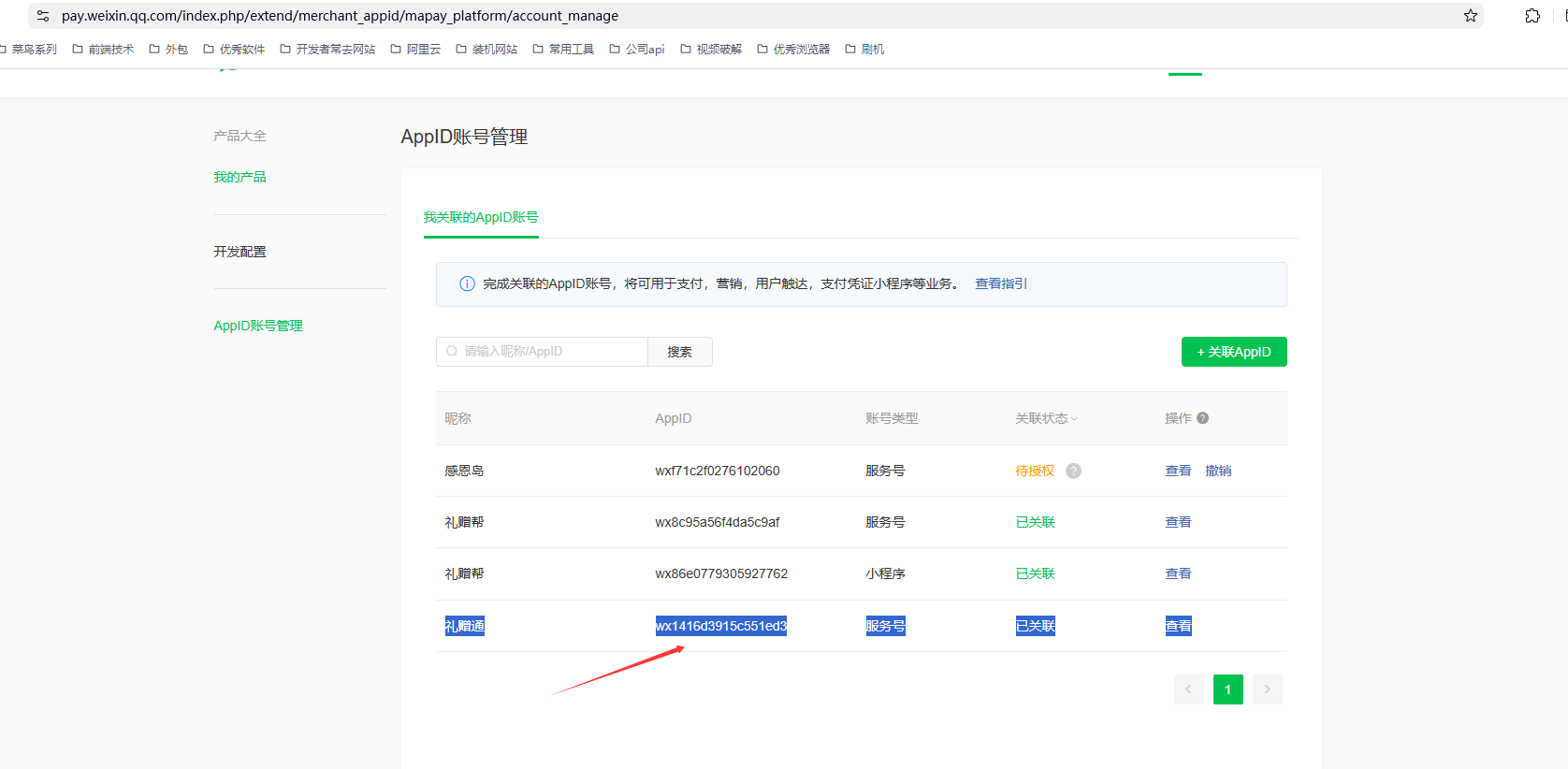1568x769 pixels.
Task: Open the 开发者常去网站 bookmark folder
Action: (327, 50)
